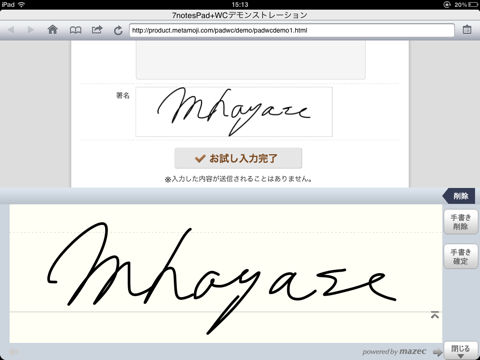This screenshot has height=360, width=480.
Task: Click the 削除 delete tab
Action: [x=459, y=196]
